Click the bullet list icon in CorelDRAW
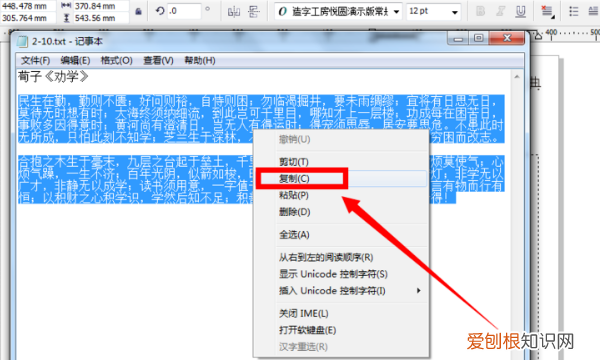The width and height of the screenshot is (600, 360). [x=573, y=11]
